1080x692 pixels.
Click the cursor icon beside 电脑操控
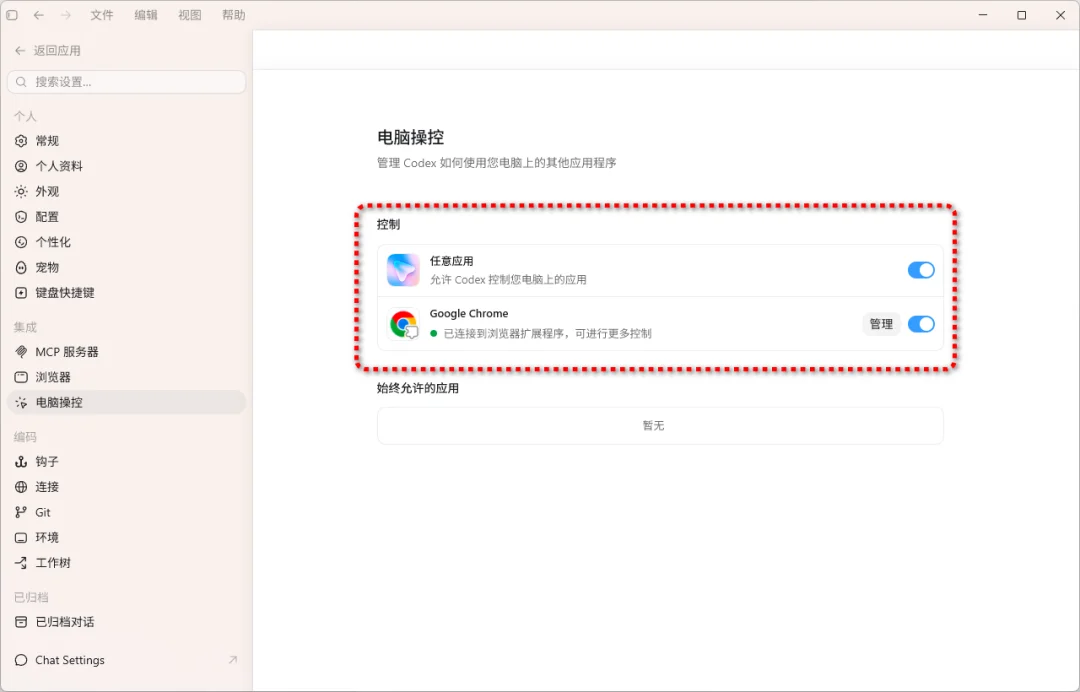[21, 402]
